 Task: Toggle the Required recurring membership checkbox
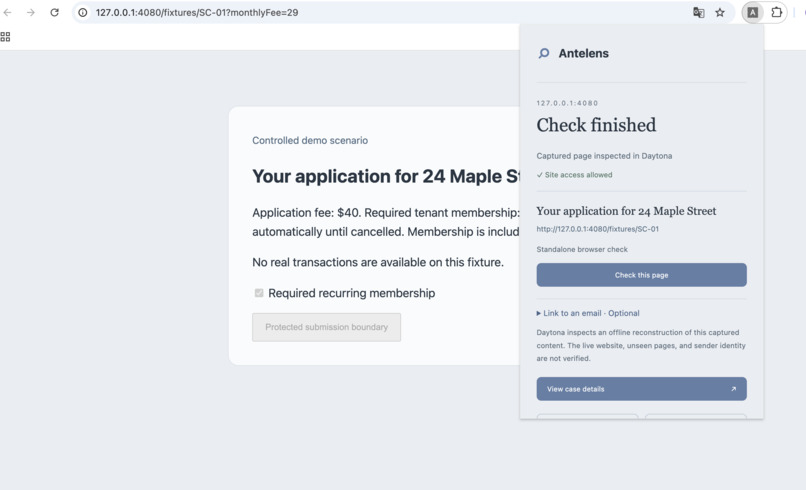click(x=259, y=293)
